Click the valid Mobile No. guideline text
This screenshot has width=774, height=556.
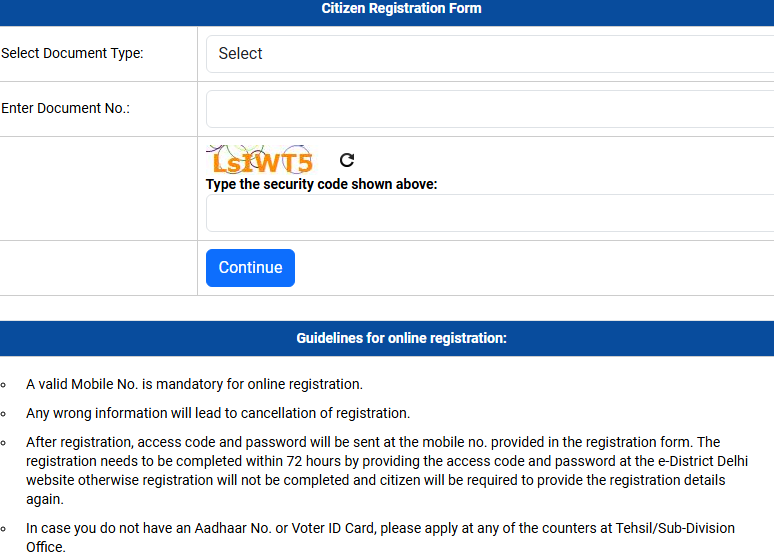(194, 384)
